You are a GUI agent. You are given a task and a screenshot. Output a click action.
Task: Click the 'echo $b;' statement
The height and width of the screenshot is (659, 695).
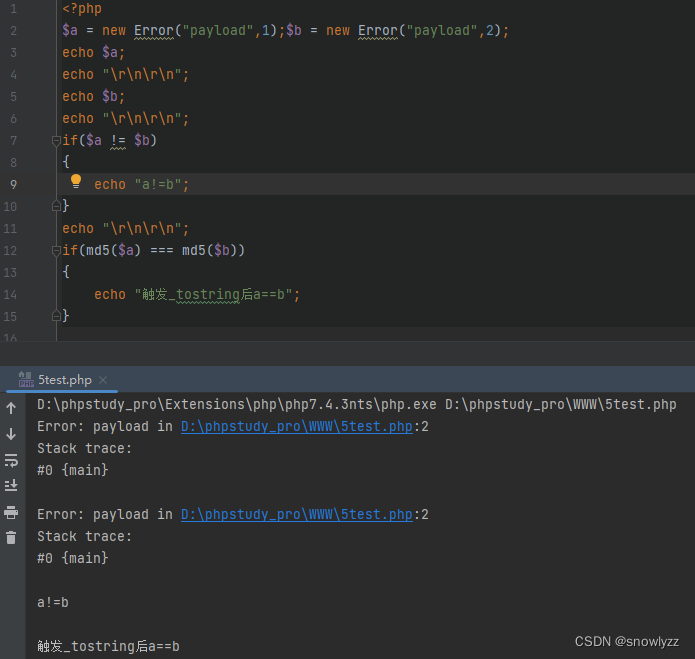[94, 96]
